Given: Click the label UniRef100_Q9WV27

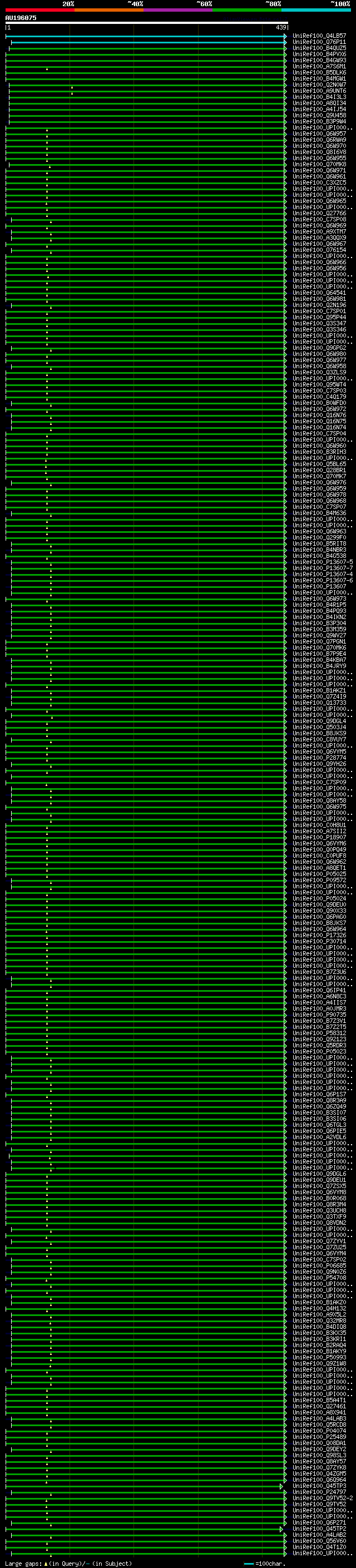Looking at the screenshot, I should pyautogui.click(x=319, y=635).
